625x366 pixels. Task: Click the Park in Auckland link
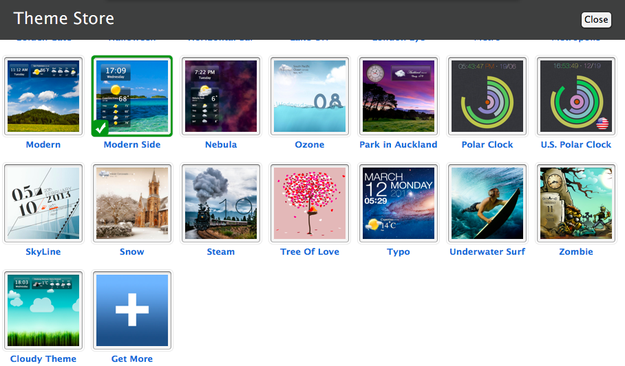tap(399, 145)
